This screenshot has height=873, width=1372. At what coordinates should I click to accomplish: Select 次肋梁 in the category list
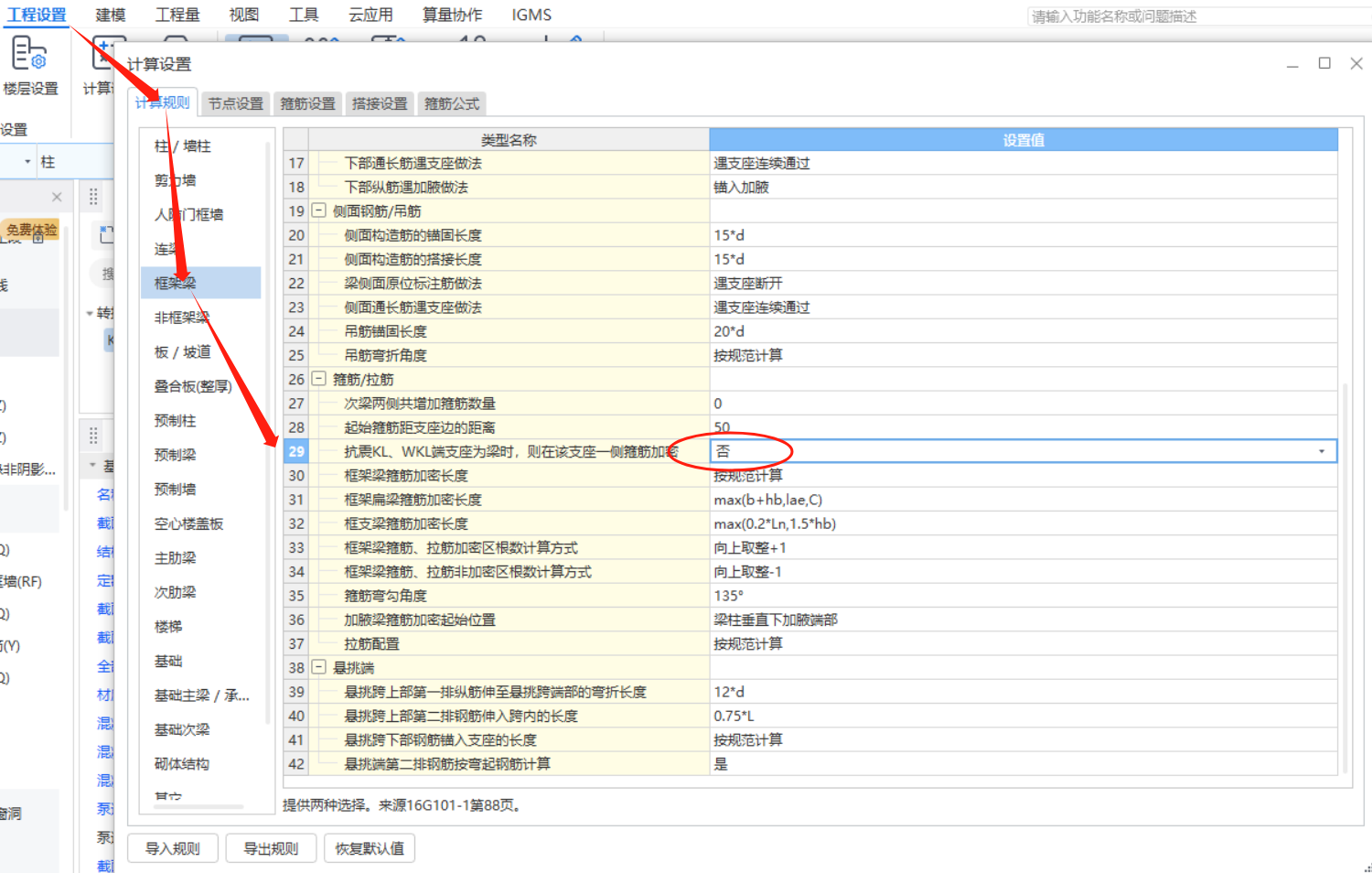click(176, 592)
